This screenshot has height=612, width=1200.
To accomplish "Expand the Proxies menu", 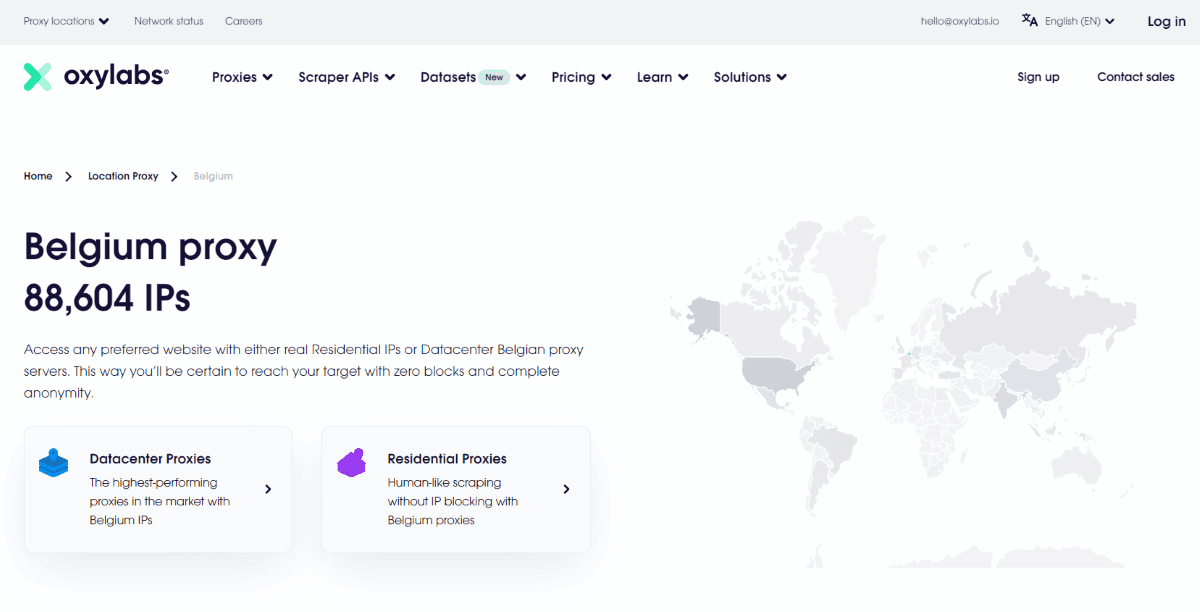I will tap(242, 77).
